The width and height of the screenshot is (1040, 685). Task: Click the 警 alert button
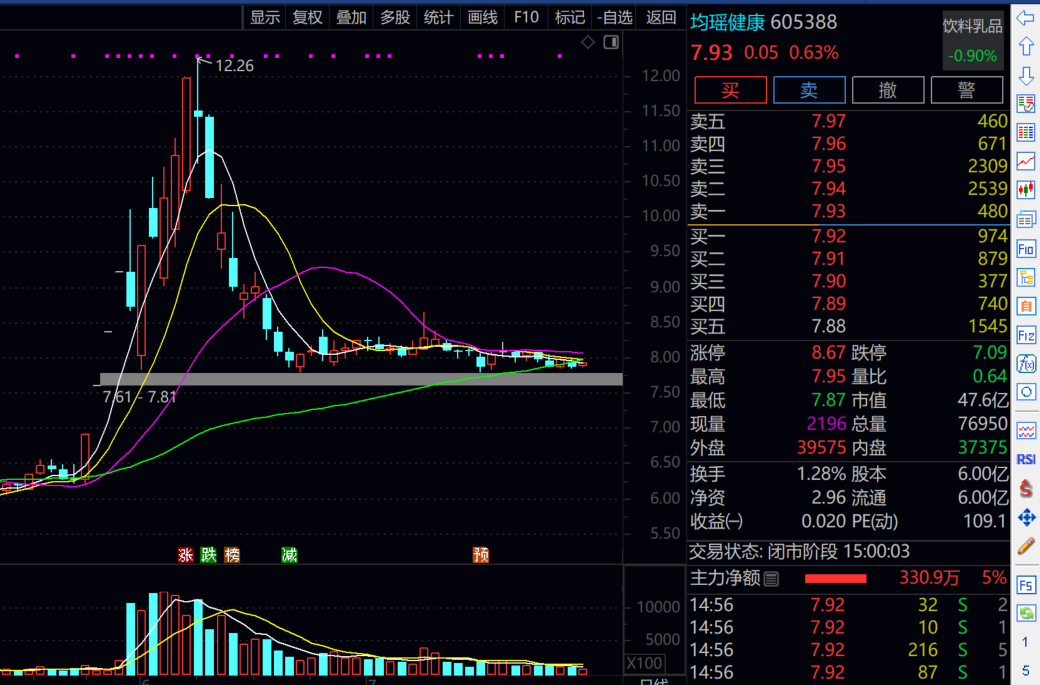(966, 90)
